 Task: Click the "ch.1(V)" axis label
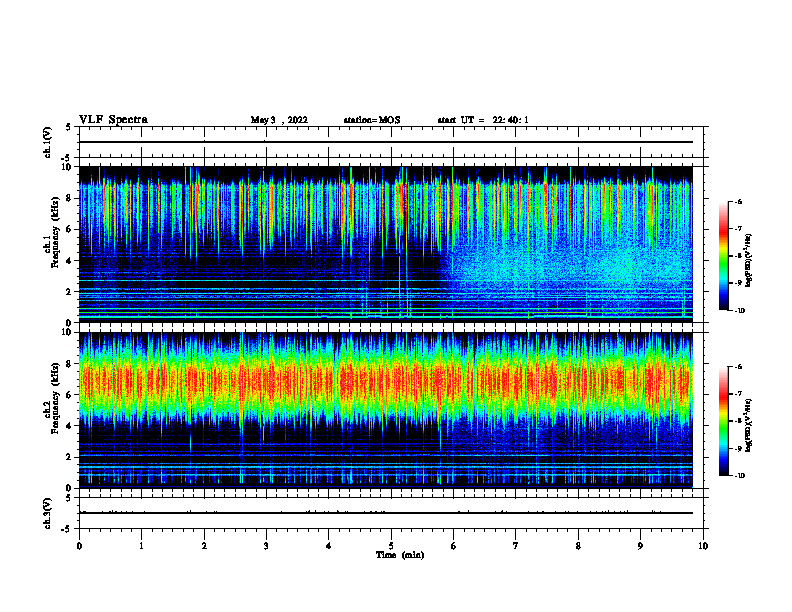tap(48, 142)
